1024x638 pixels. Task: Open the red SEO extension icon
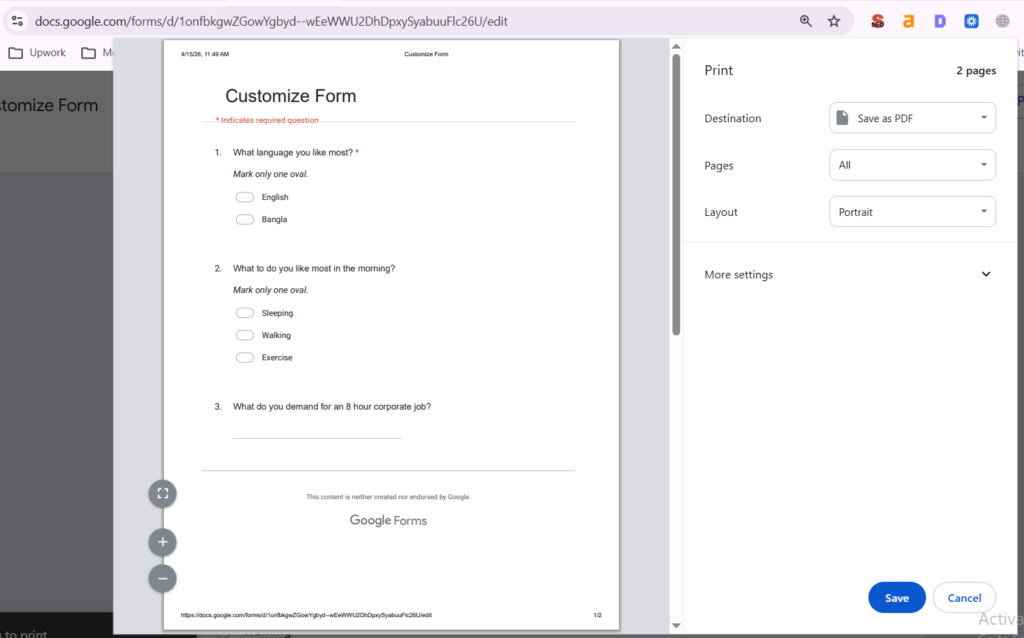pos(877,21)
